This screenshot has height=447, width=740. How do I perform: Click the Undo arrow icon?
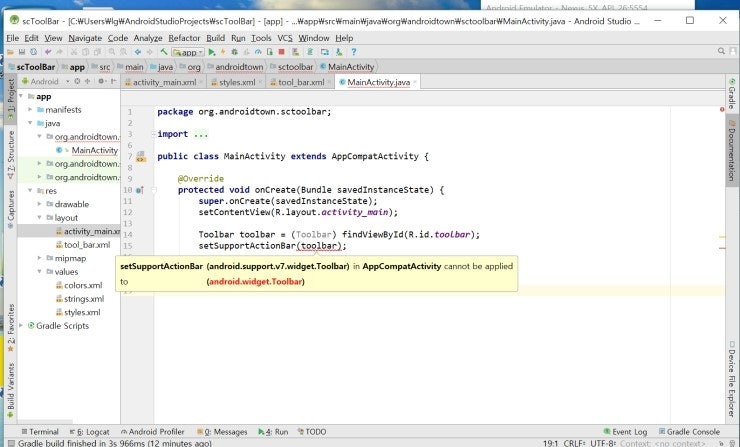48,52
